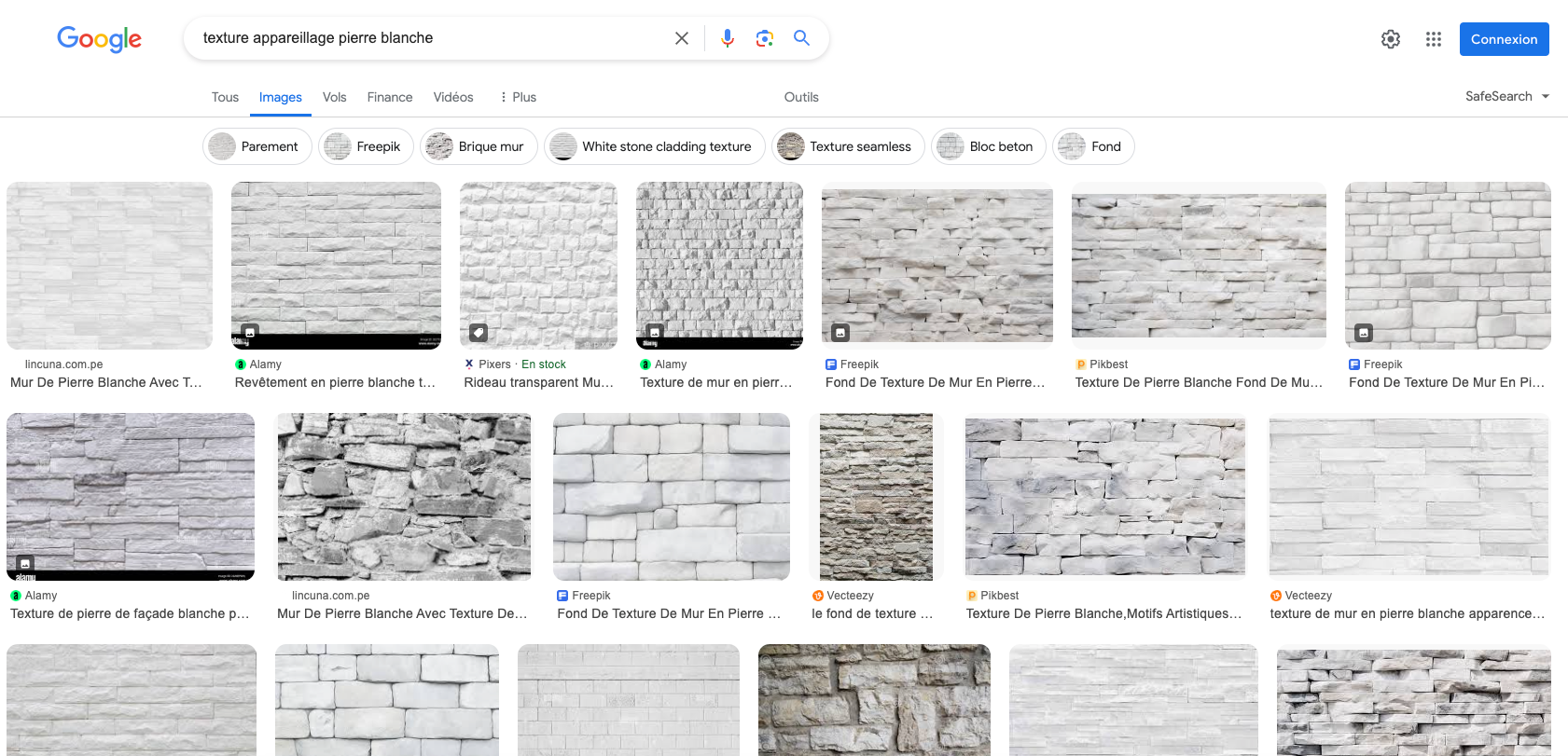
Task: Open the thumbnail above Mur De Pierre Blanche Avec T…
Action: [x=109, y=266]
